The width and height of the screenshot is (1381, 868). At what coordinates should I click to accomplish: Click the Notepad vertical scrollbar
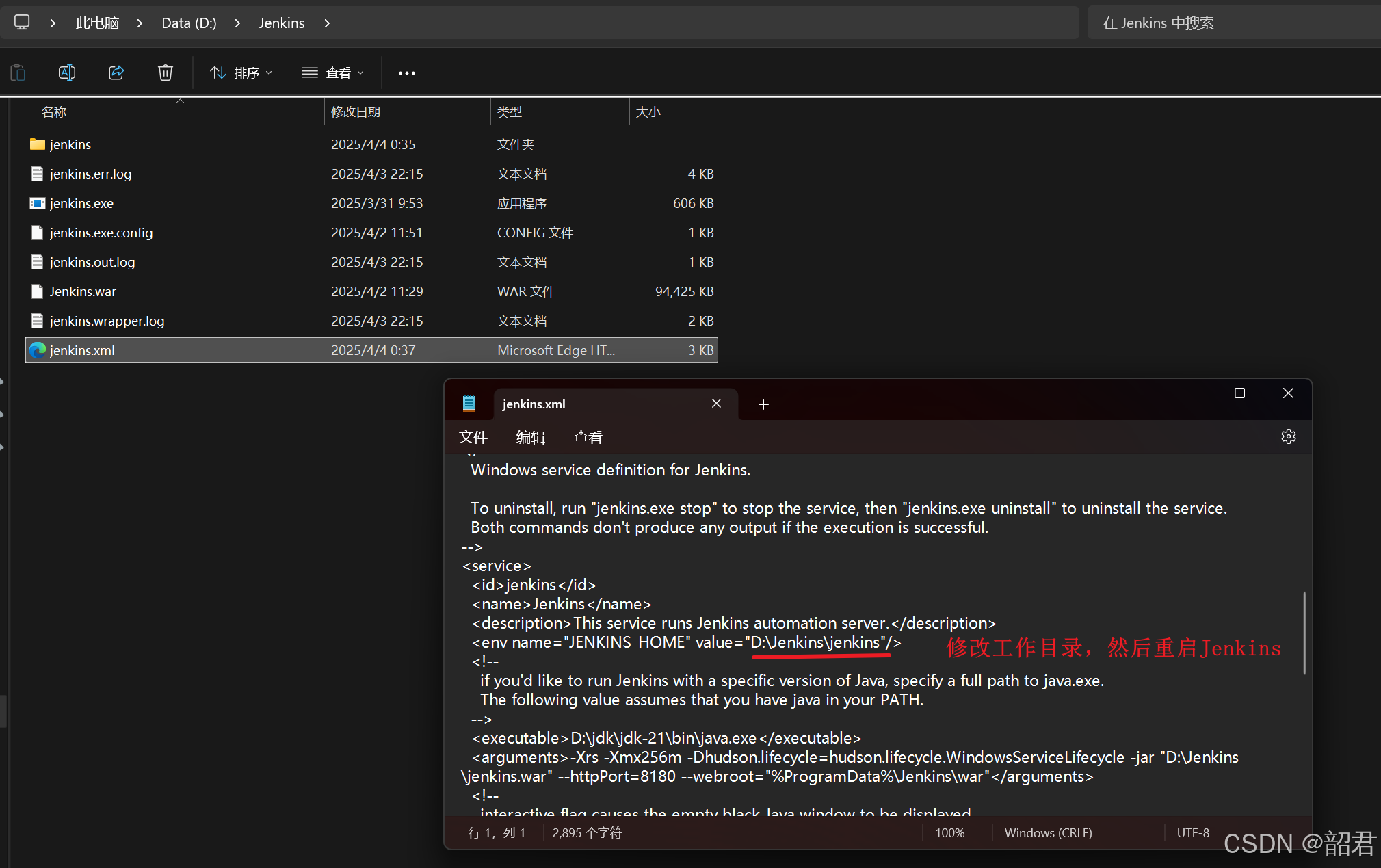click(x=1304, y=633)
